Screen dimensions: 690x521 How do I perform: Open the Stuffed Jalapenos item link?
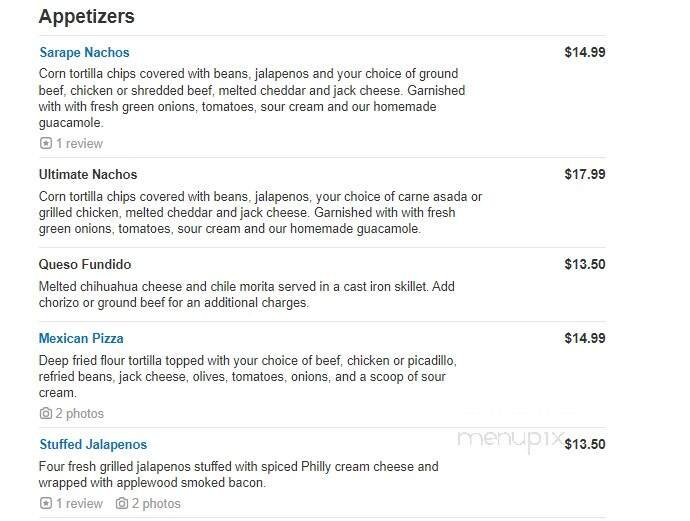click(93, 445)
